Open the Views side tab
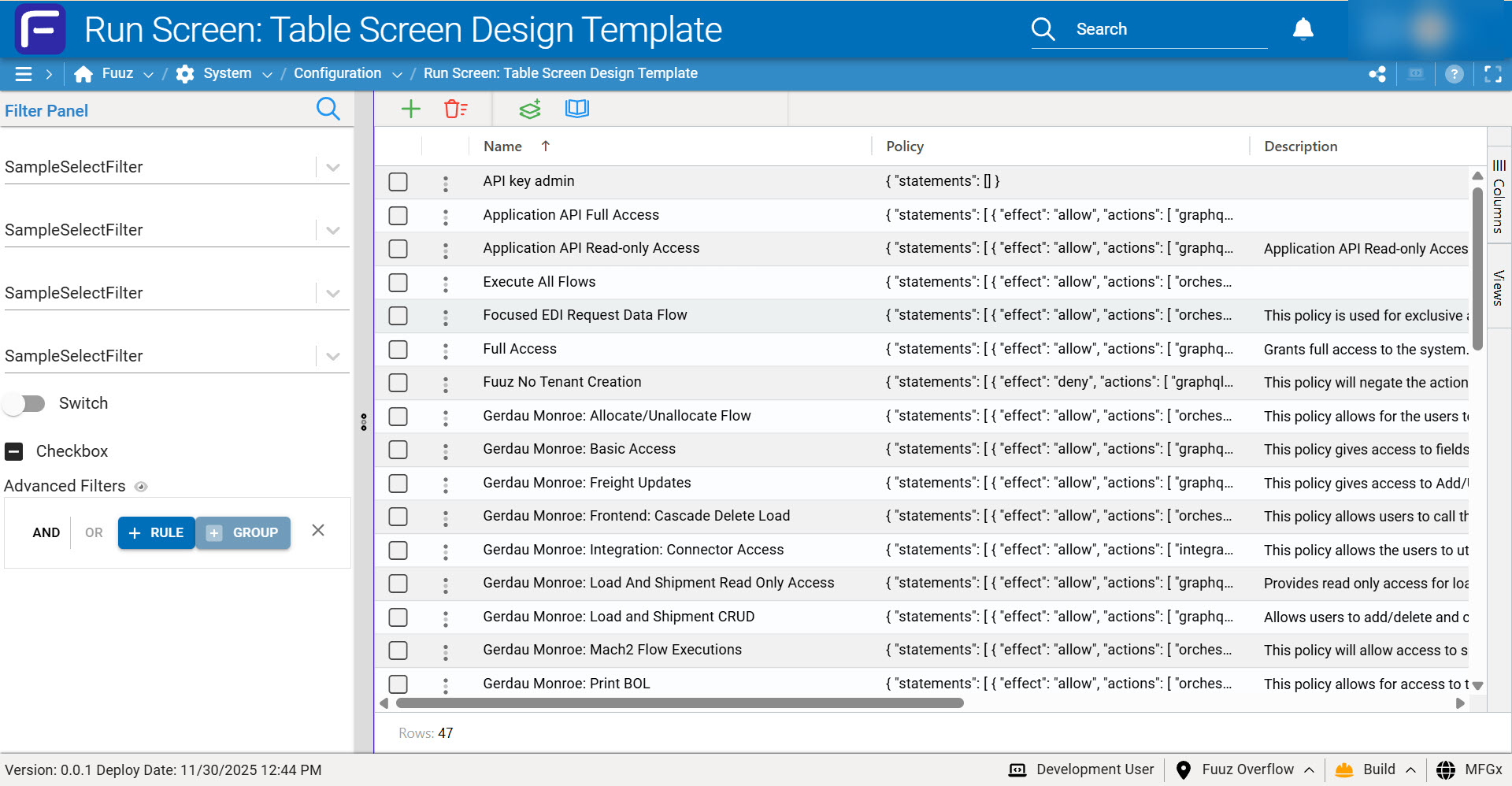1512x786 pixels. [1499, 287]
